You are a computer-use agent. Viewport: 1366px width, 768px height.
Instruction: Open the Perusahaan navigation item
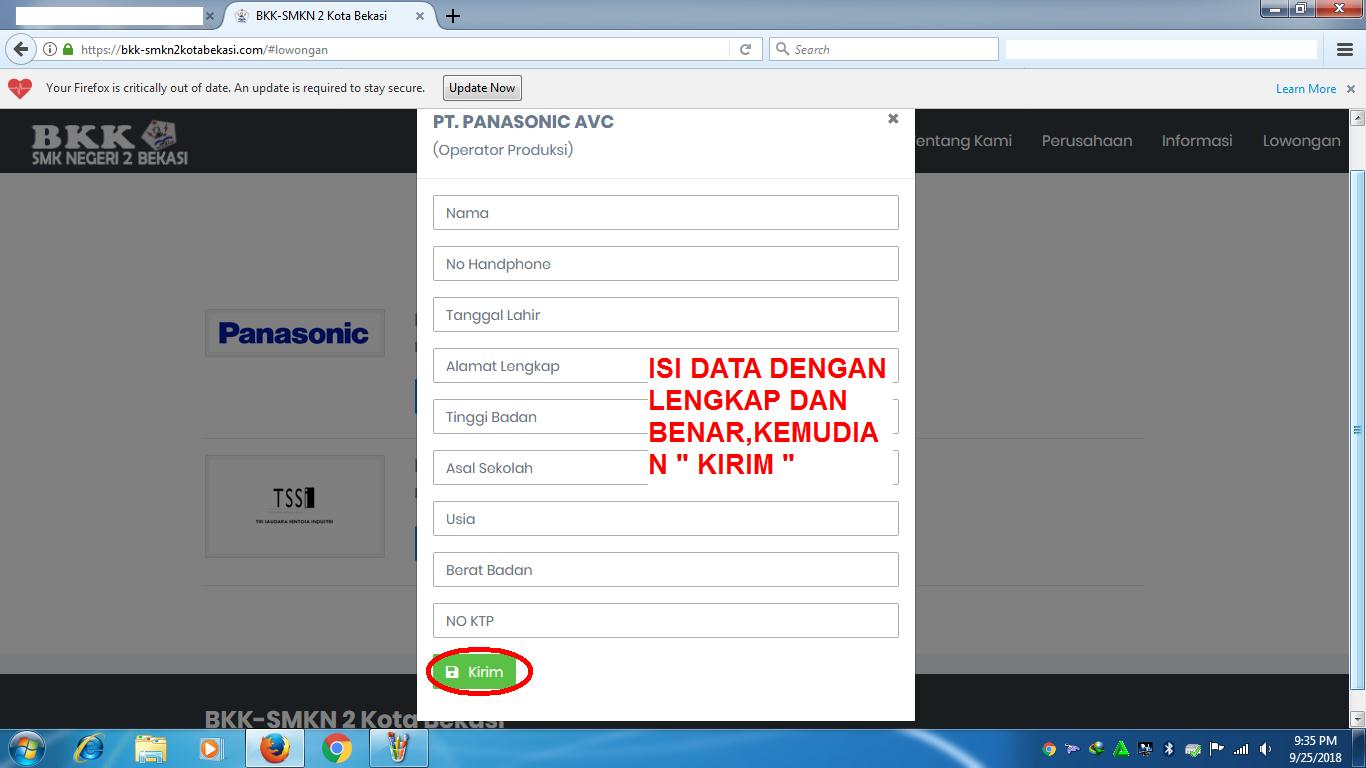(1087, 141)
